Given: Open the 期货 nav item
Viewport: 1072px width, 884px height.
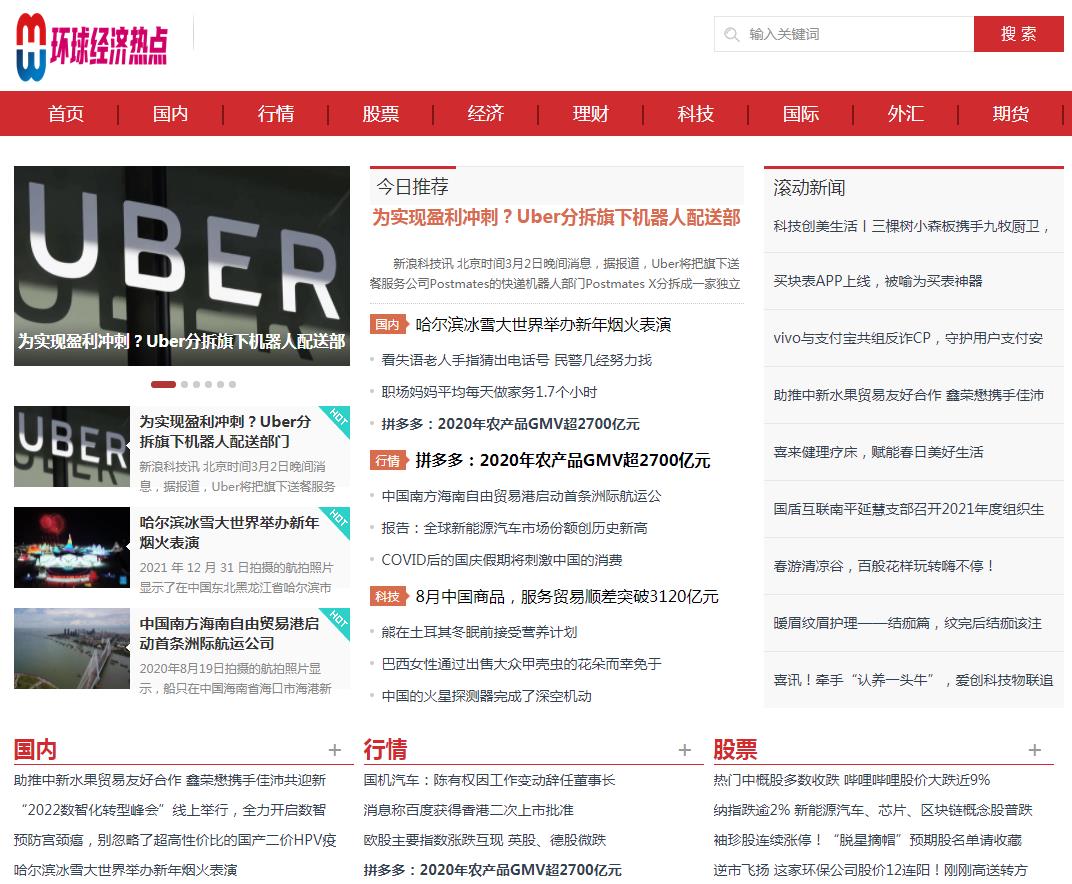Looking at the screenshot, I should coord(1010,113).
